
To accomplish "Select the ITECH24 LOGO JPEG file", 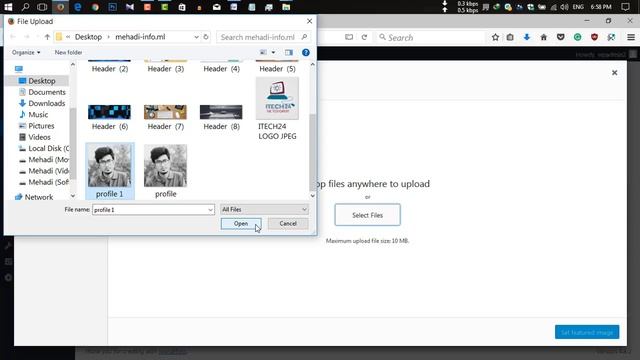I will click(277, 109).
